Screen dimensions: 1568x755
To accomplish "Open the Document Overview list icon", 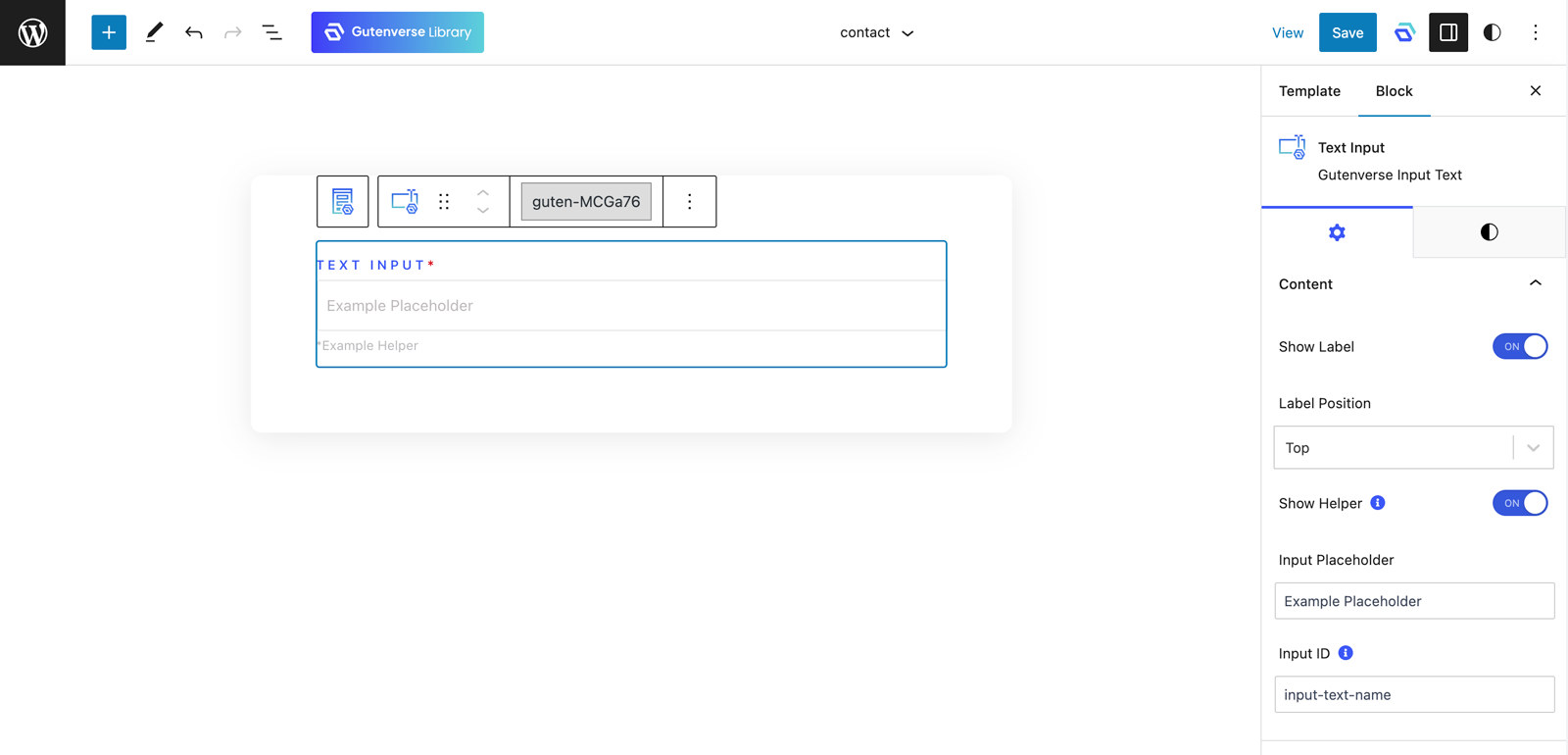I will click(x=272, y=32).
